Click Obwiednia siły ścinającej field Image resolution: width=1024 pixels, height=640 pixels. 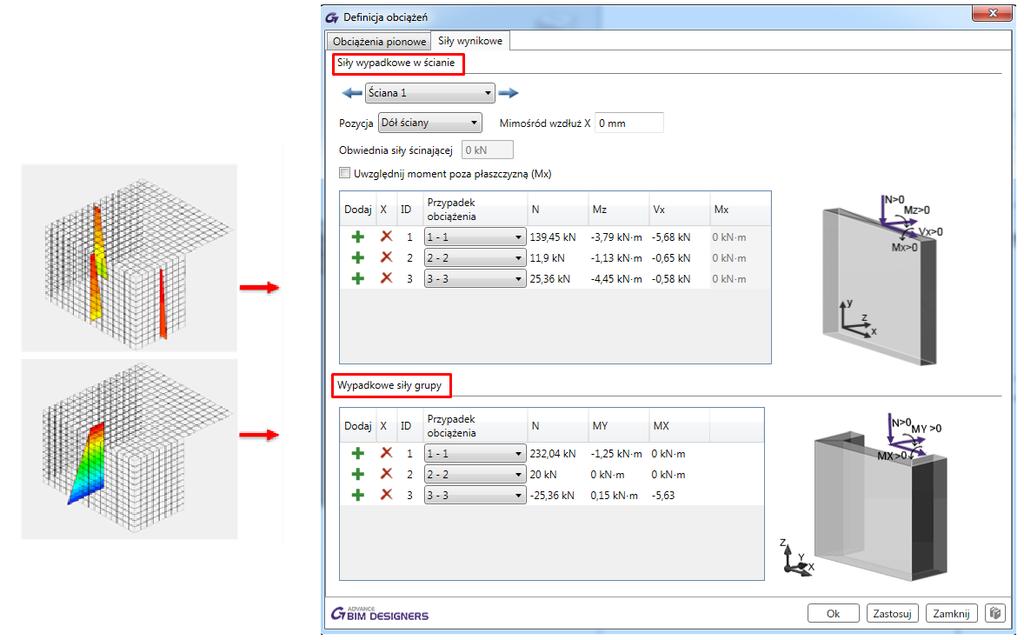(x=487, y=150)
